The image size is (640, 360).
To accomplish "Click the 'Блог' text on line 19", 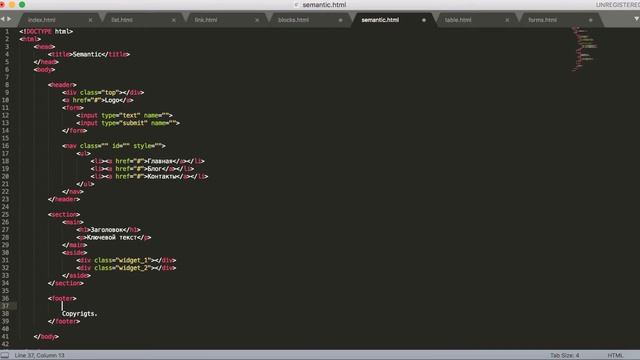I will click(x=155, y=169).
